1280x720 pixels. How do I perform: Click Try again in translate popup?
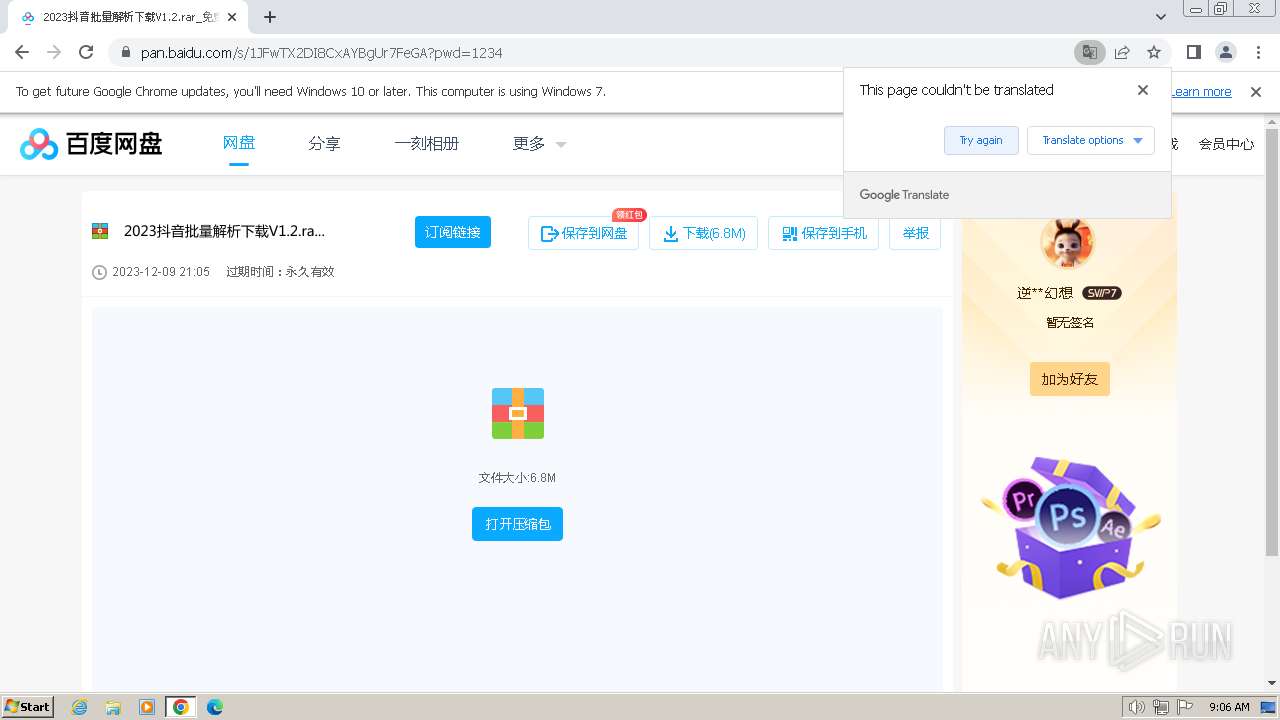pos(981,140)
